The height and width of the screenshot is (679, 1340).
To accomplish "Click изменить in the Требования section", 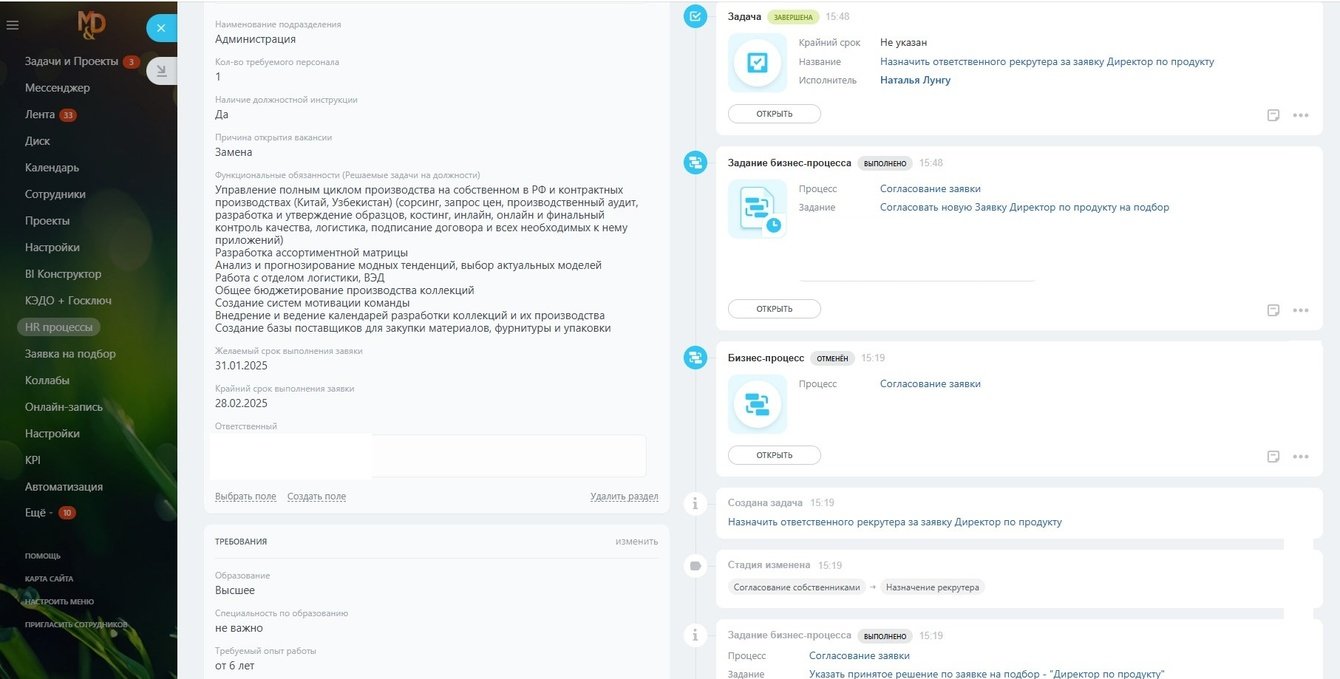I will [x=636, y=541].
